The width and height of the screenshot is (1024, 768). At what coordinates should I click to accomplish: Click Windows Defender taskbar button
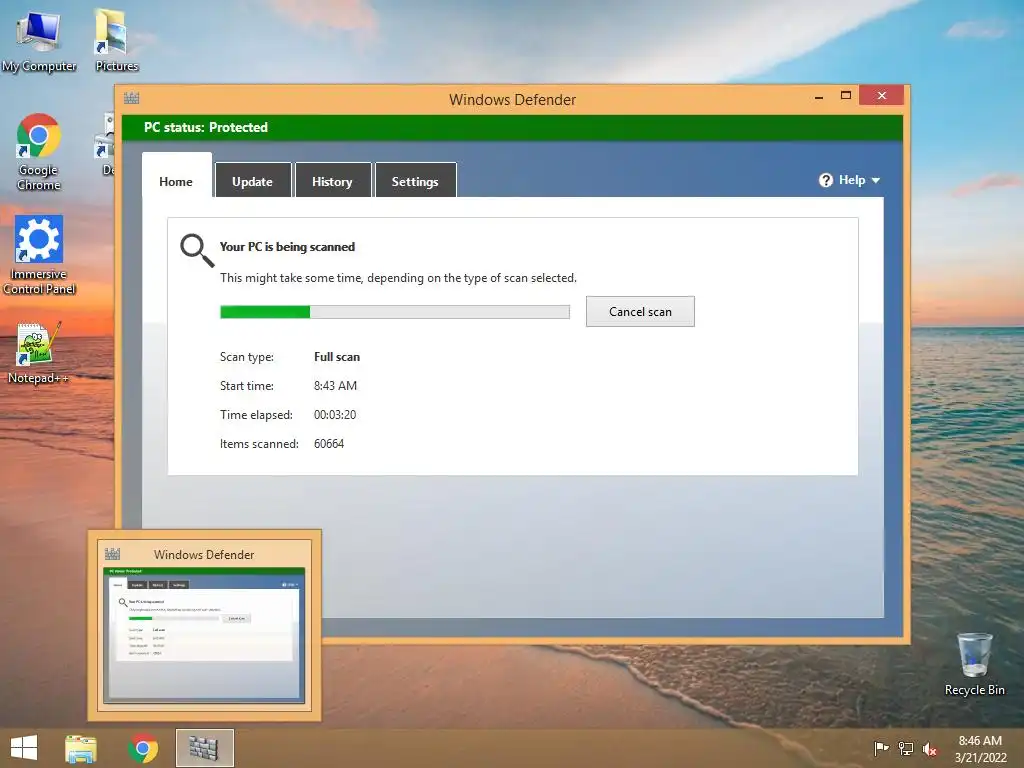(x=204, y=748)
